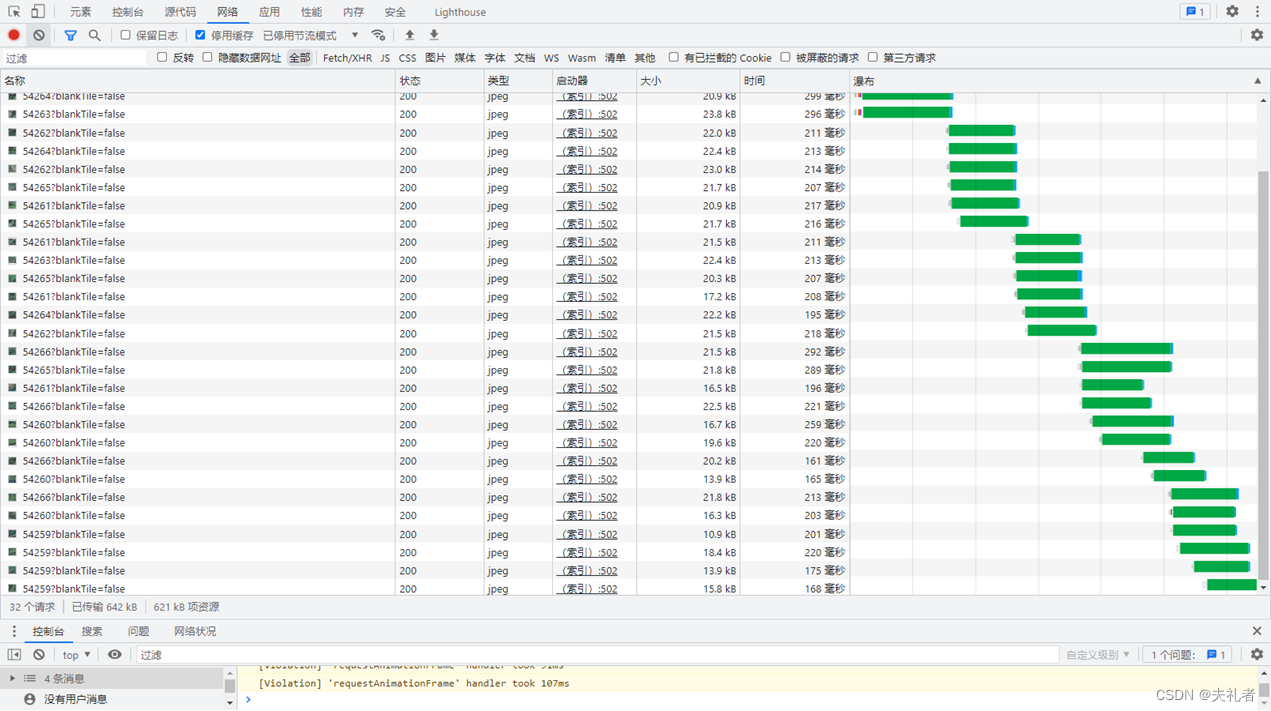Clear the network log with the clear icon
The image size is (1271, 711).
coord(39,35)
